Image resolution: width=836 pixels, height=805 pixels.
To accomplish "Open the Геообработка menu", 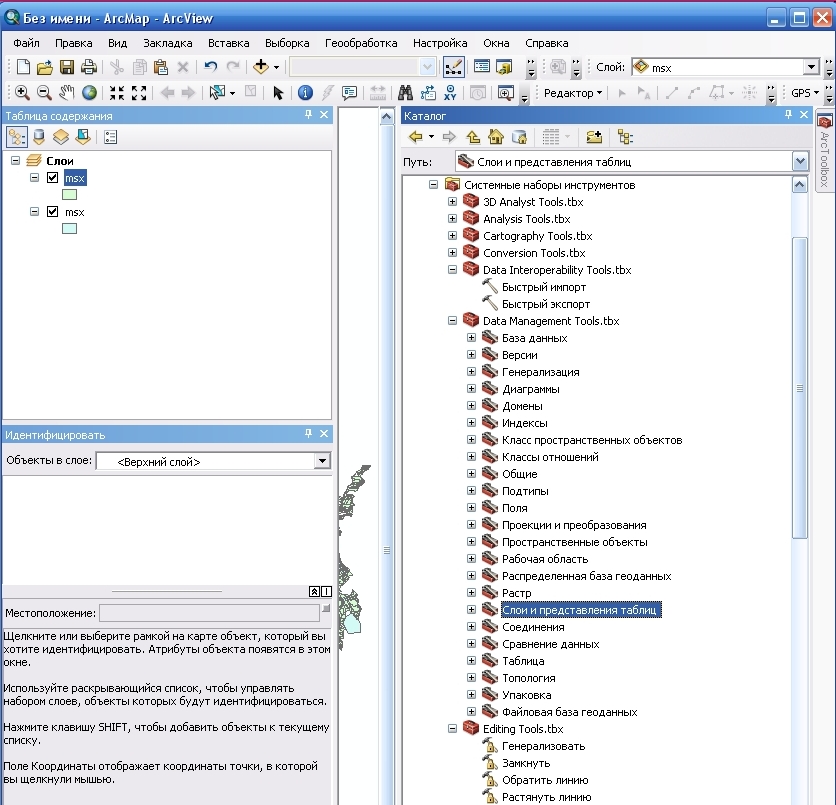I will pos(361,43).
